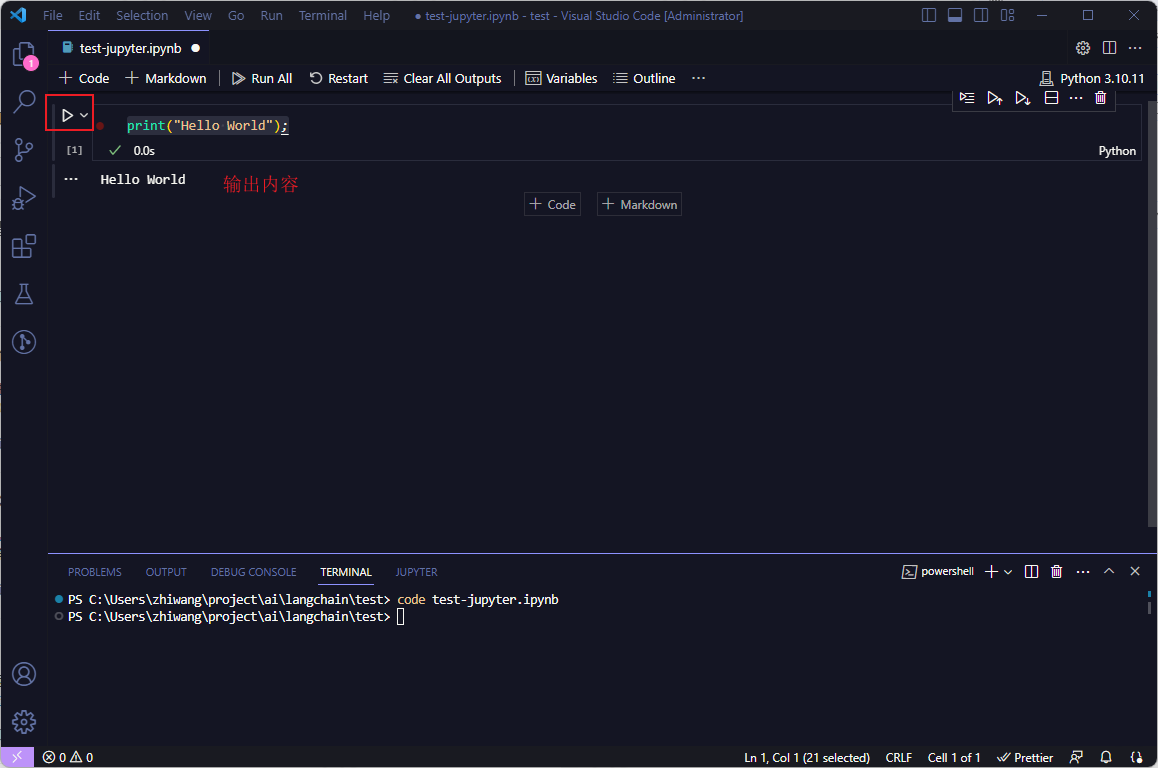
Task: Switch to the OUTPUT panel tab
Action: [166, 572]
